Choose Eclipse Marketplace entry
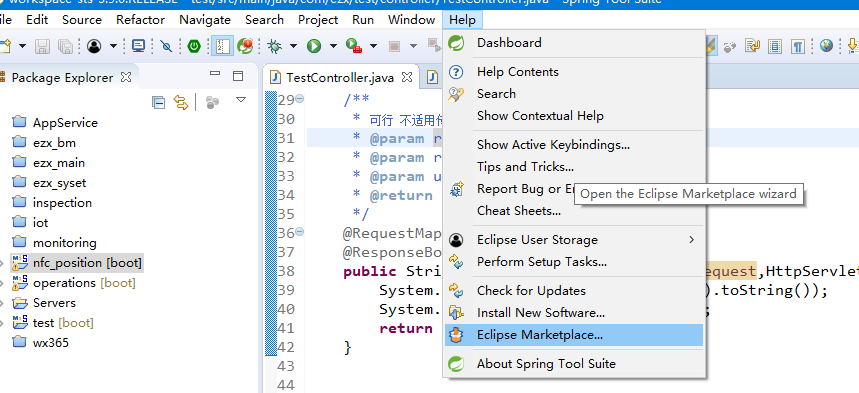 pos(574,335)
